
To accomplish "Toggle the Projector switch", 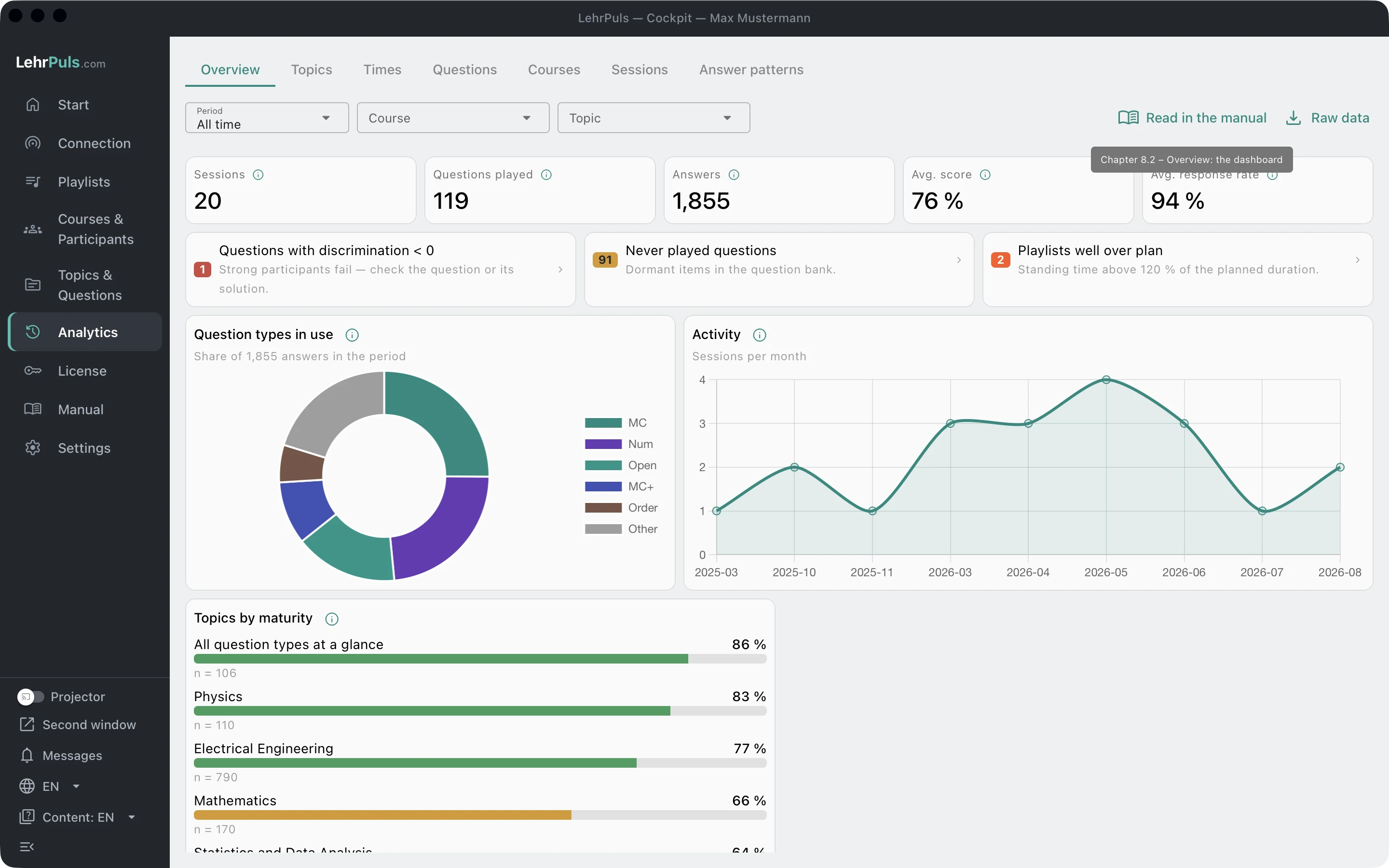I will (30, 696).
